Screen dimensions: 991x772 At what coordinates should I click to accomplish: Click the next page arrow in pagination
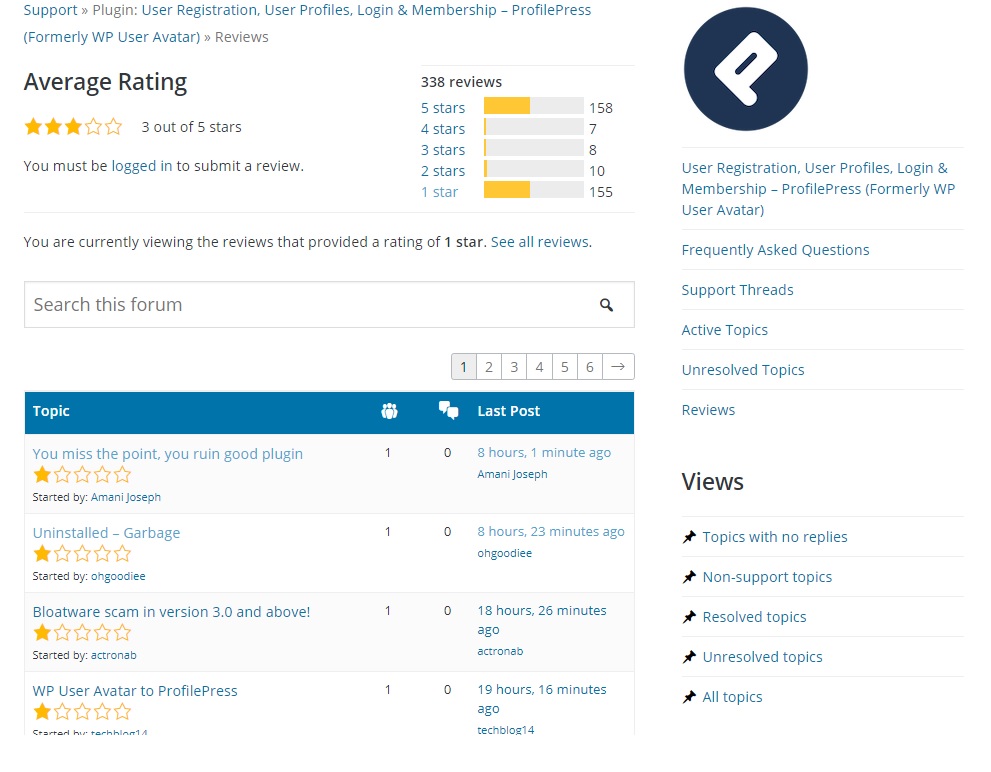tap(618, 367)
